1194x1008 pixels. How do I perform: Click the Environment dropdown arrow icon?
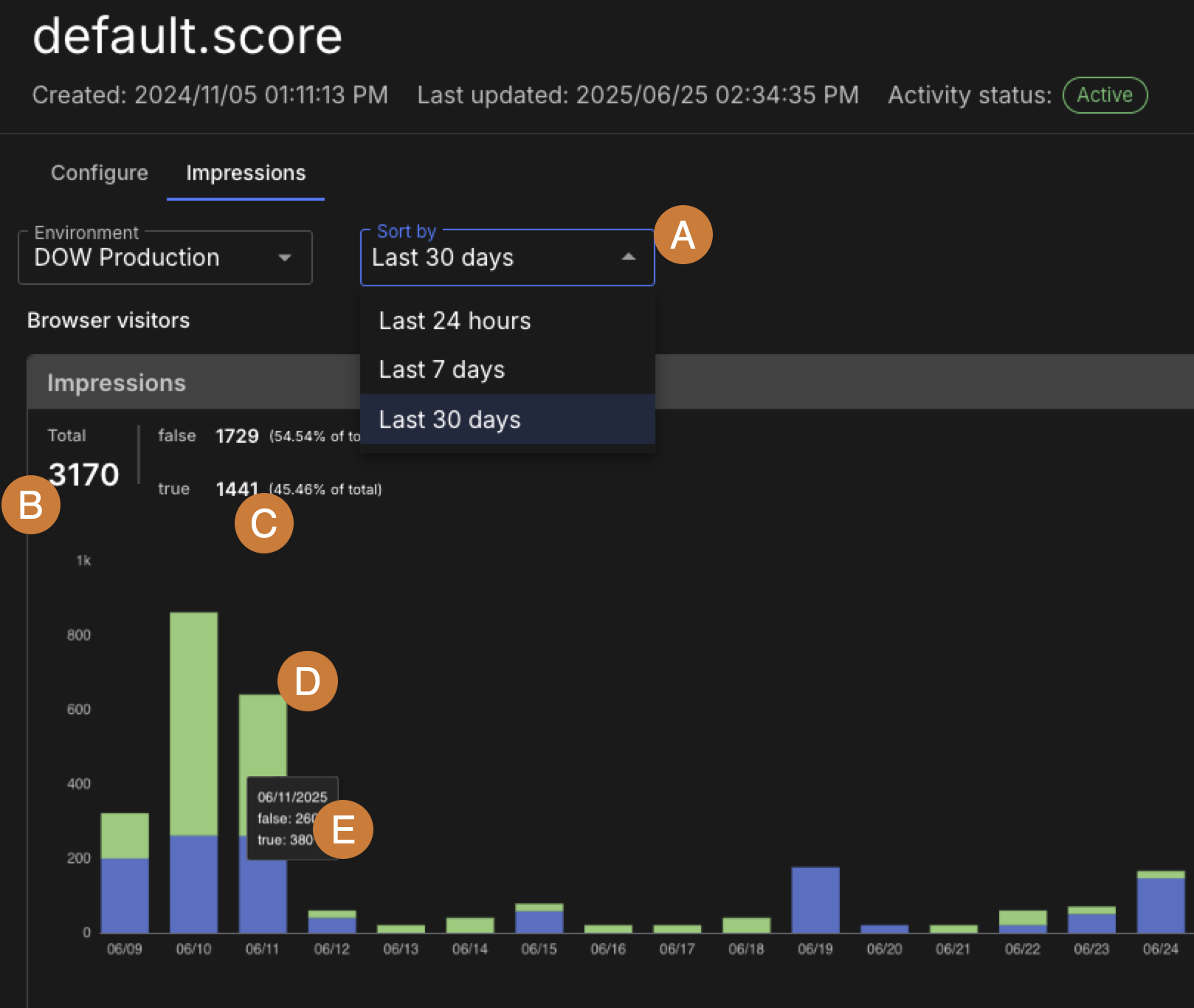point(284,258)
